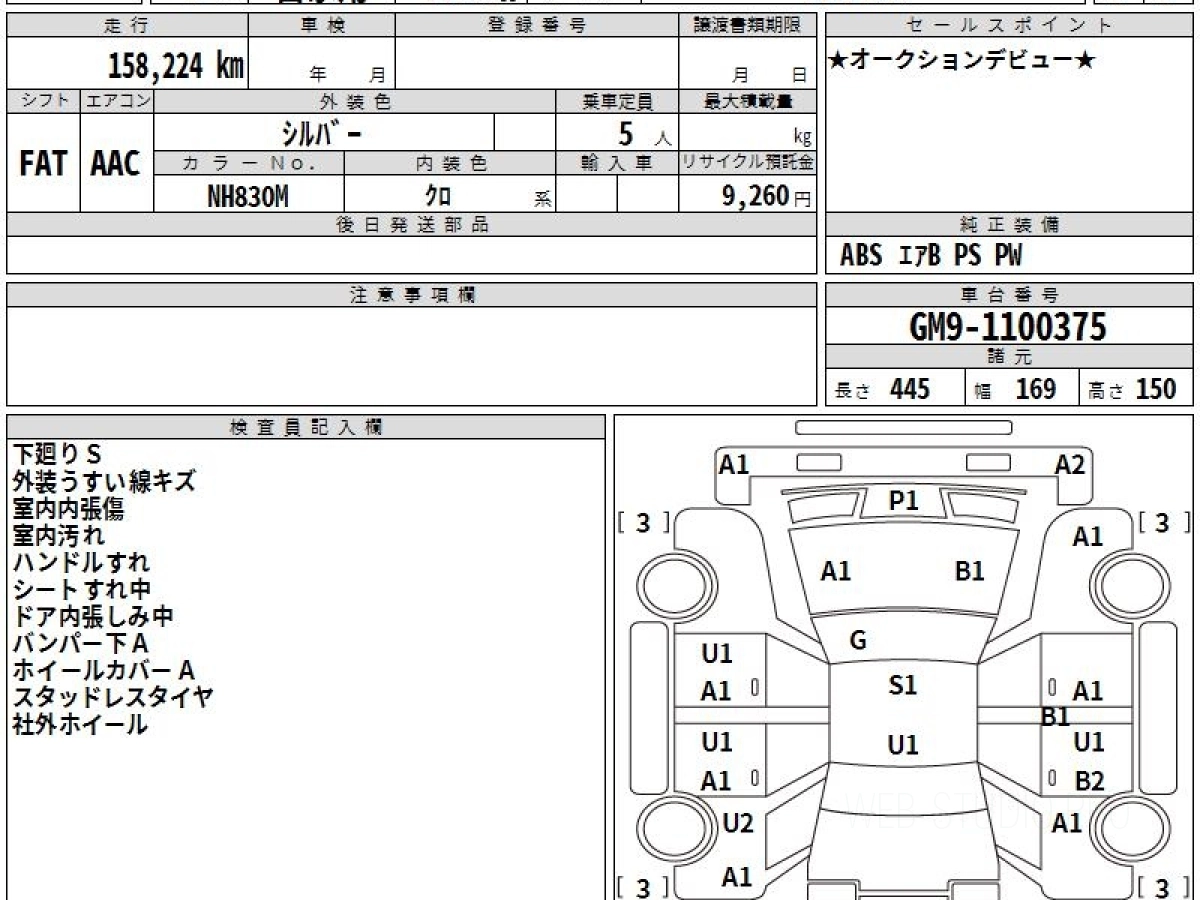Click the G mark on the windshield
Image resolution: width=1200 pixels, height=900 pixels.
tap(858, 641)
